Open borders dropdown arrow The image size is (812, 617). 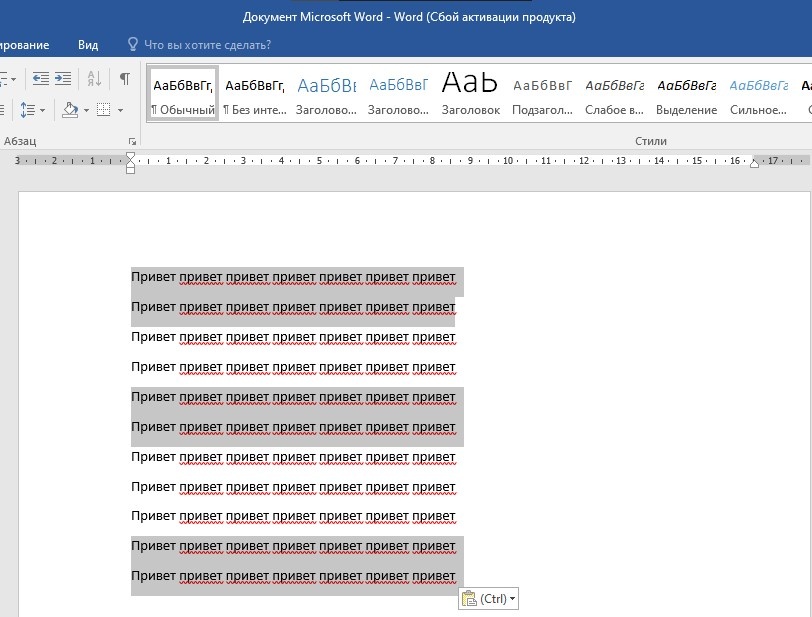tap(120, 110)
